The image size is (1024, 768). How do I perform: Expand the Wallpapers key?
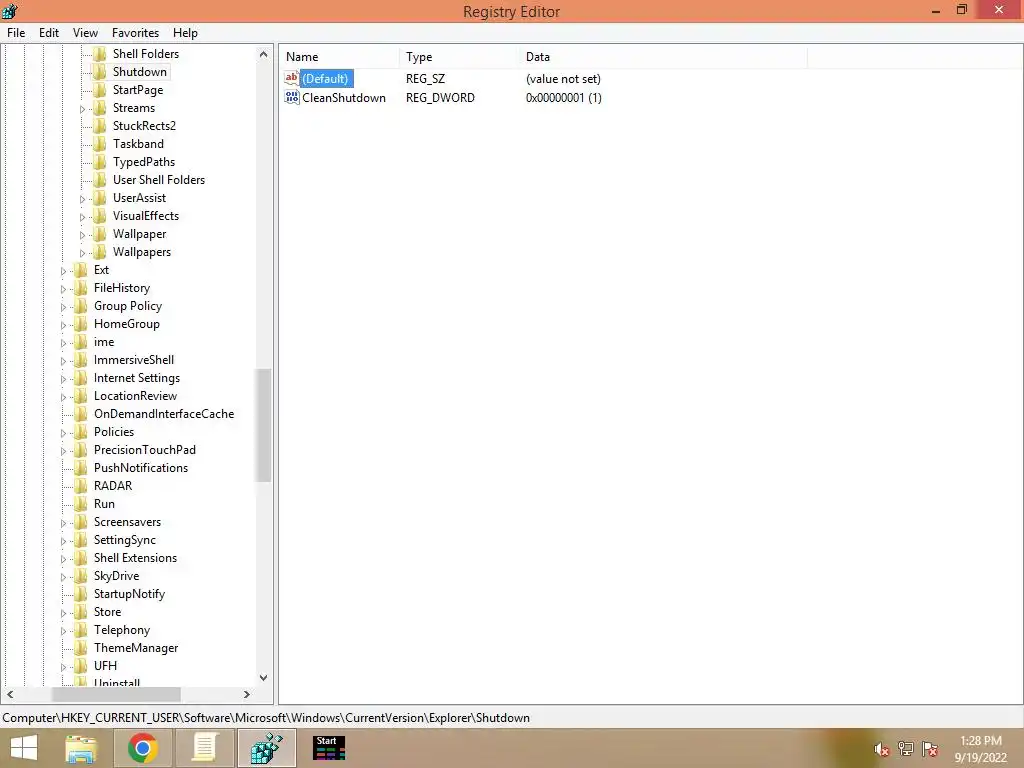[82, 253]
